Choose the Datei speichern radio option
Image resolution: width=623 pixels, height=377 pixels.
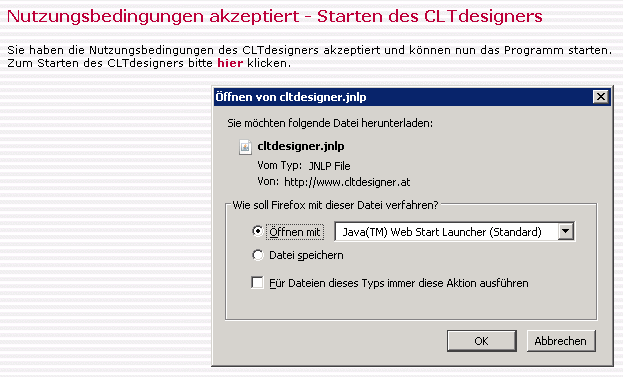coord(258,255)
